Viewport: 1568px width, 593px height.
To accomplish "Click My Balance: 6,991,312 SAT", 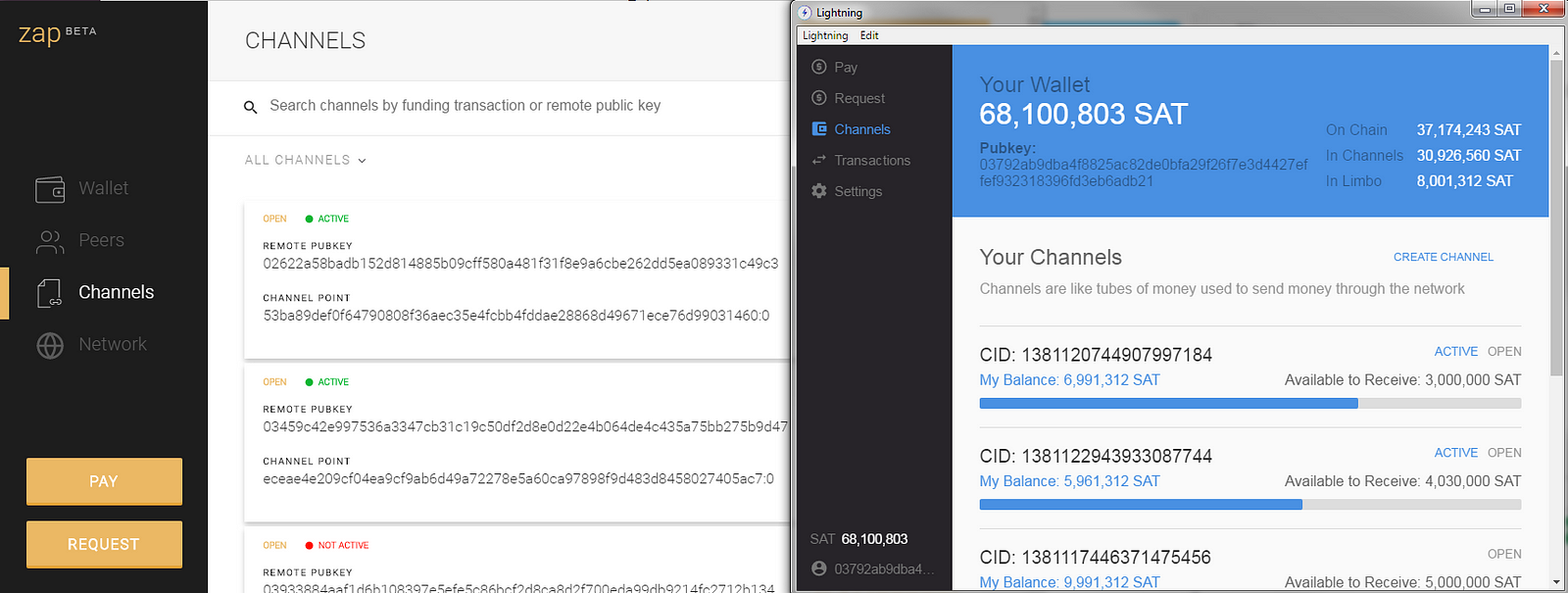I will point(1070,380).
